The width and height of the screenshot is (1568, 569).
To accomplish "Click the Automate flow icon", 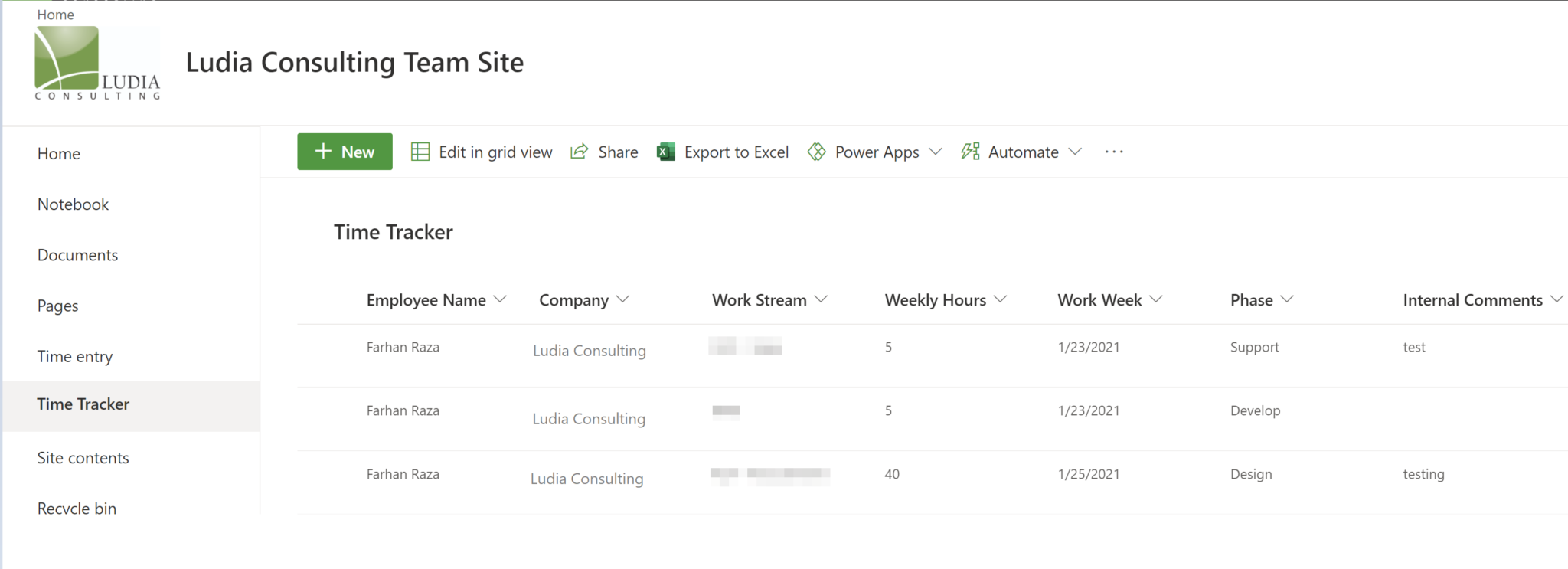I will [x=970, y=152].
